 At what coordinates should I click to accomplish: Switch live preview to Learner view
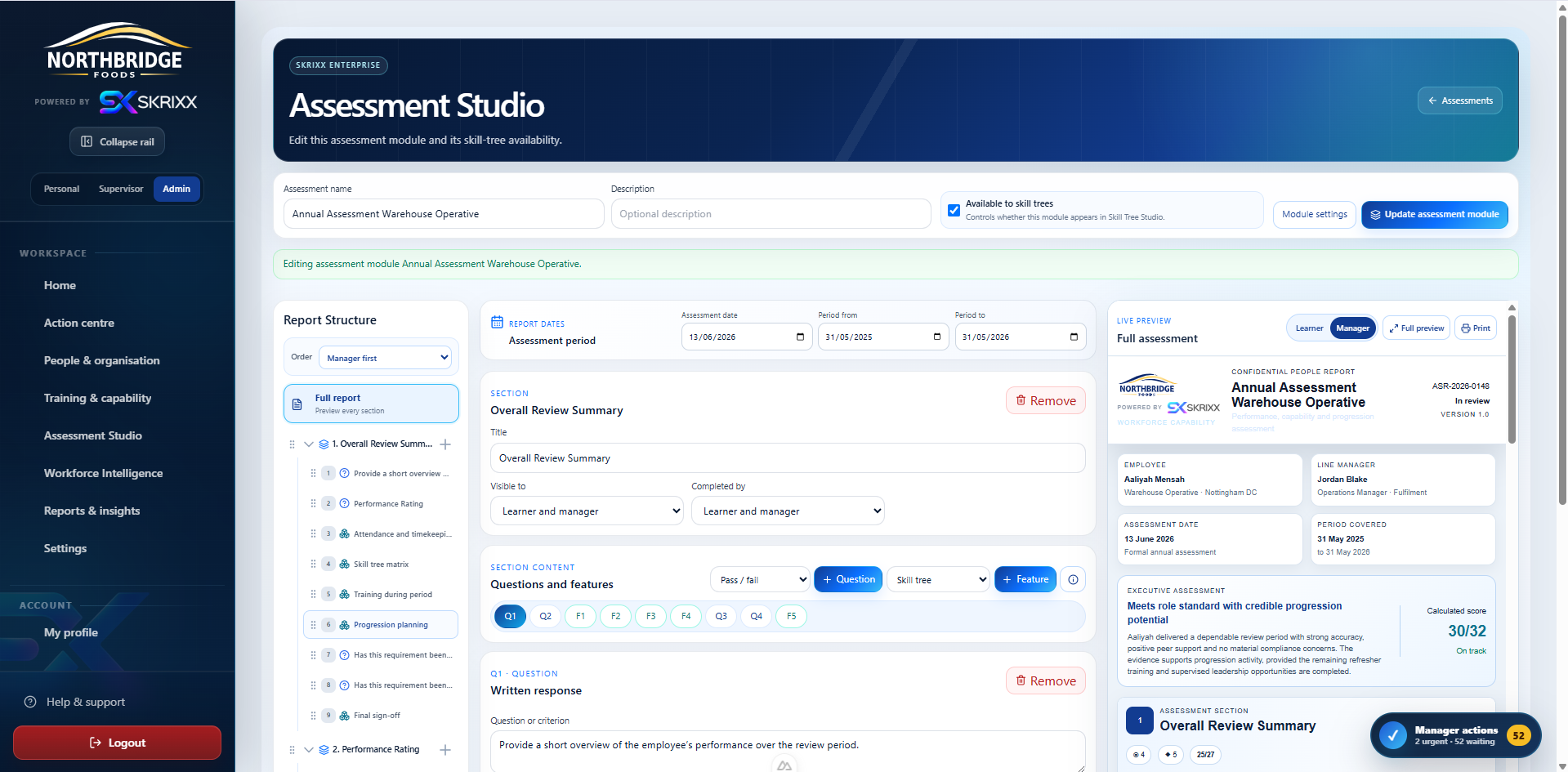[x=1309, y=328]
